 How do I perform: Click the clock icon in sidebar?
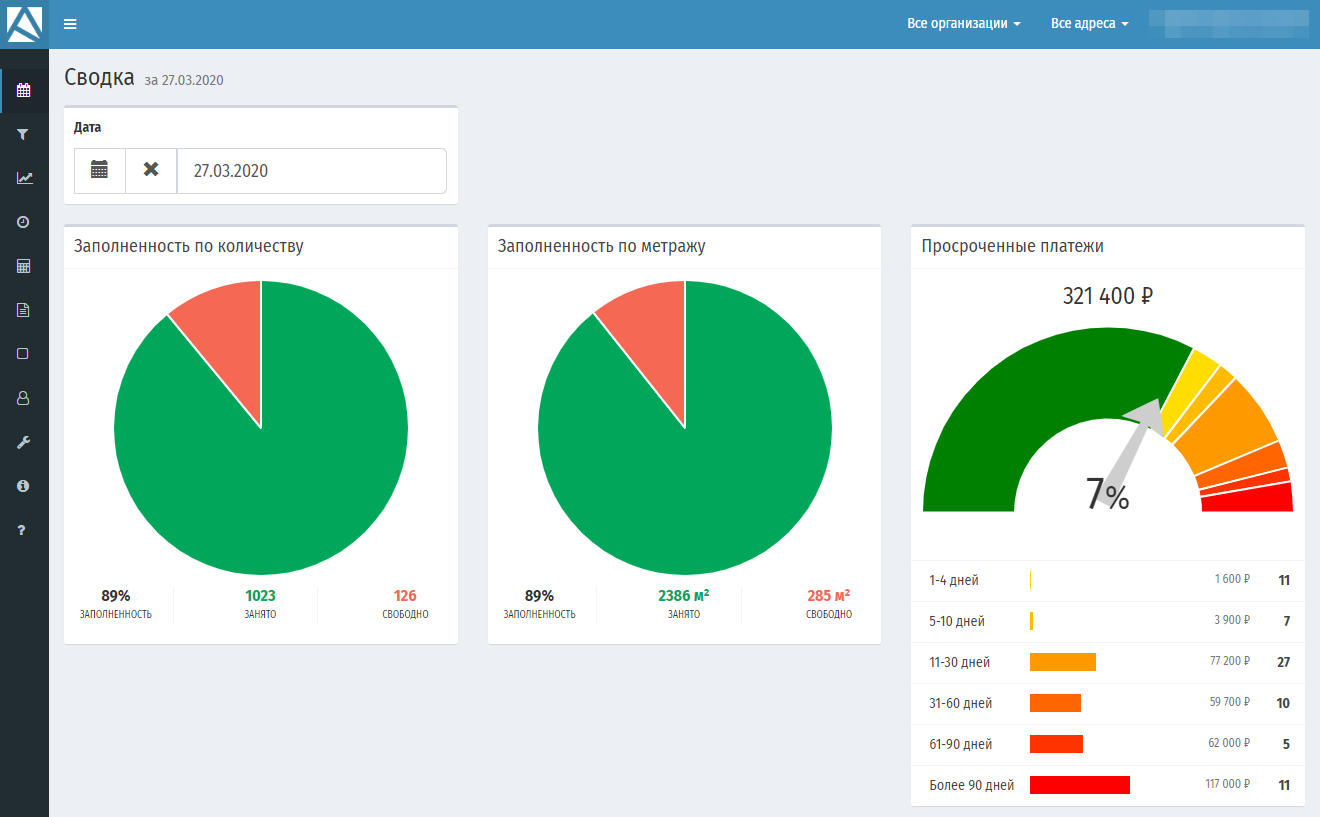coord(23,222)
